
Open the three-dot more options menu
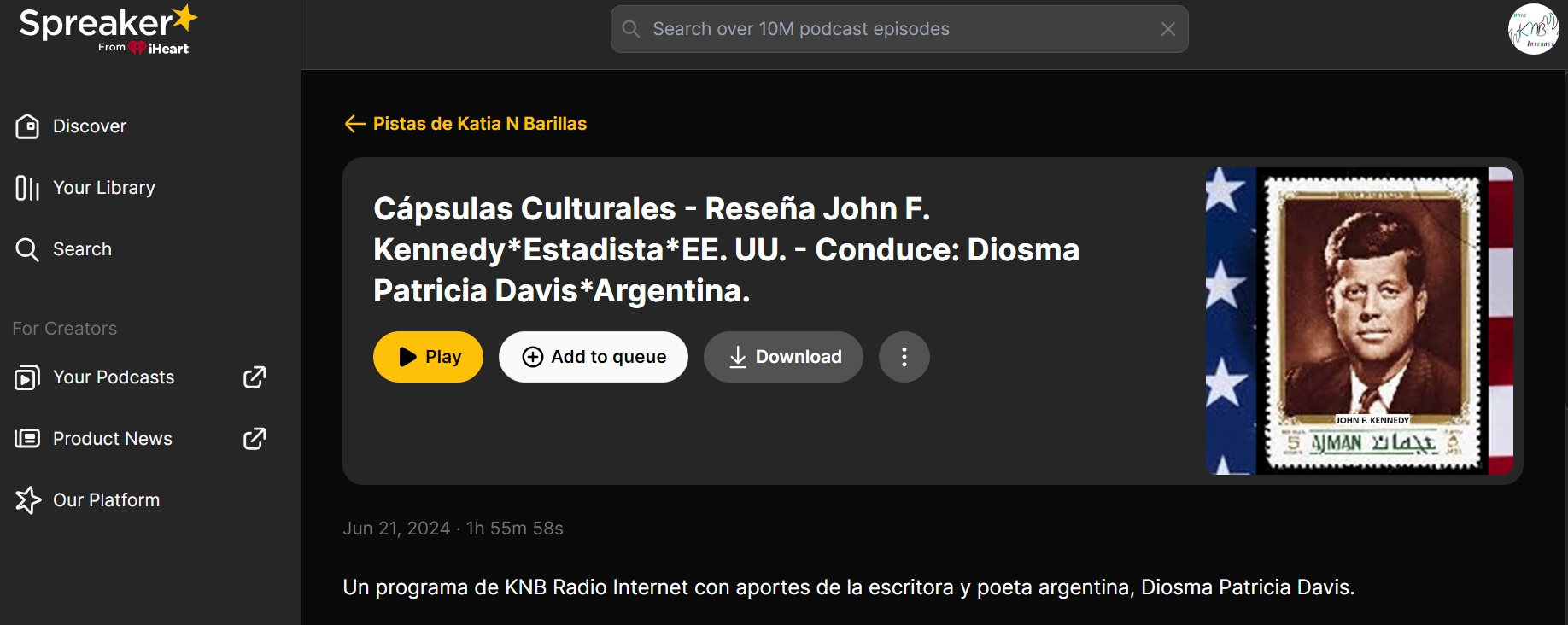point(904,357)
